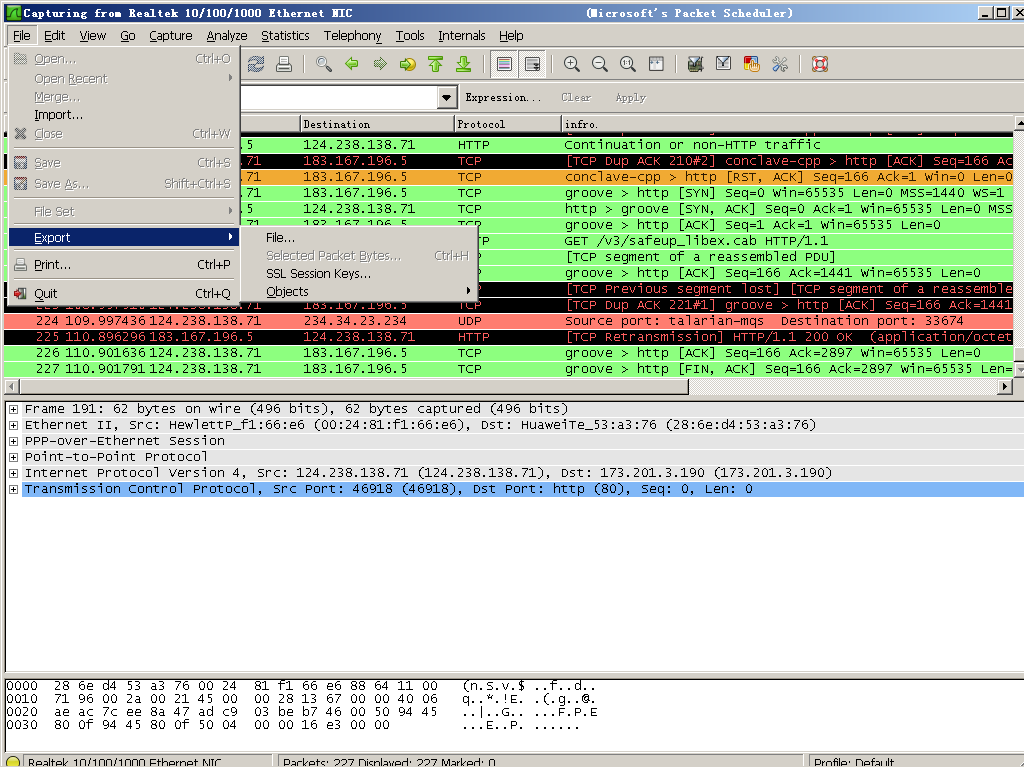Select packet 226 groove > http ACK row

point(509,353)
